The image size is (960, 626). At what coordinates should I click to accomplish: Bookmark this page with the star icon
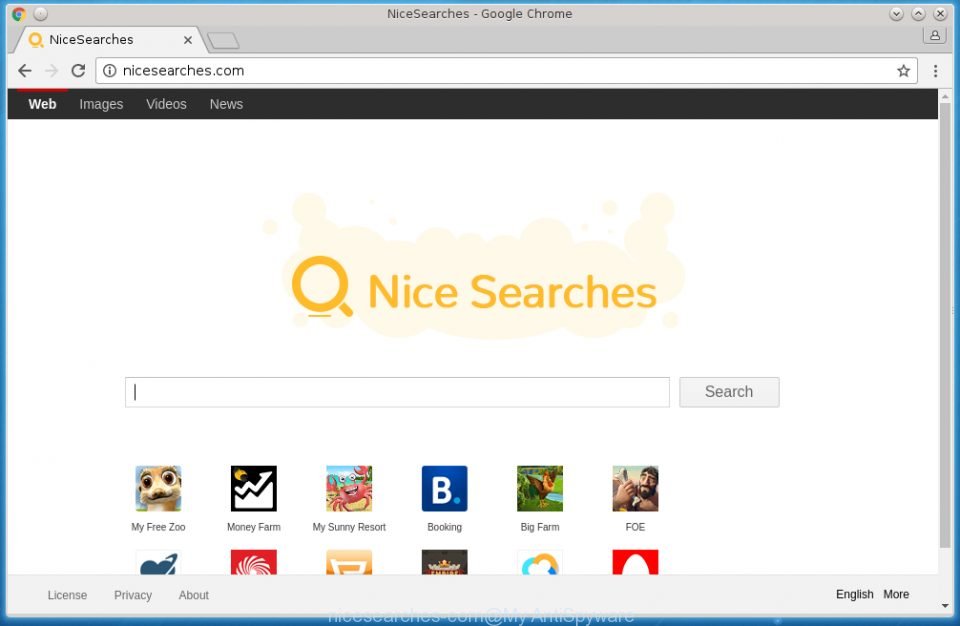903,70
